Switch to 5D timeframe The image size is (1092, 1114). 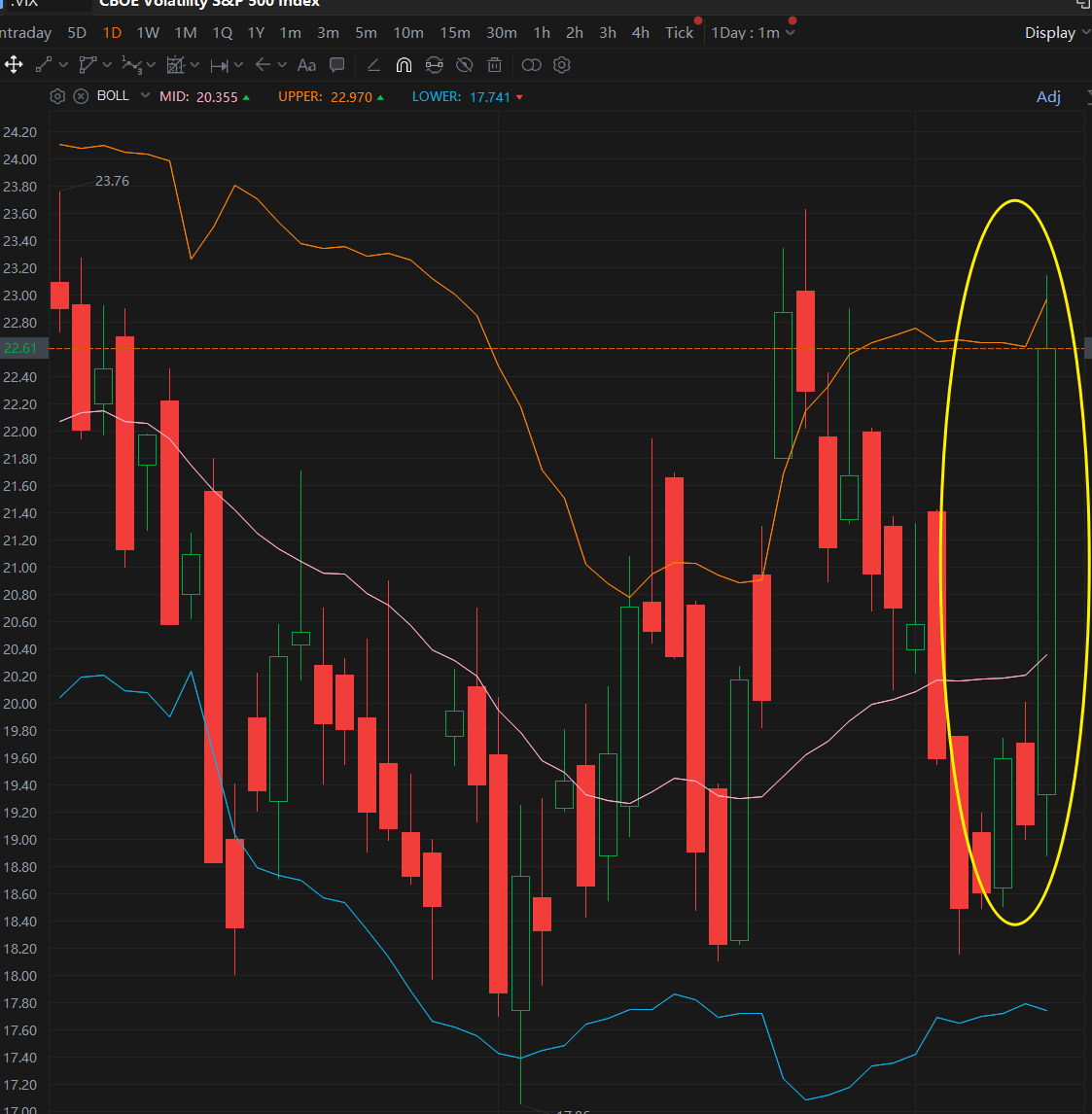(x=77, y=33)
